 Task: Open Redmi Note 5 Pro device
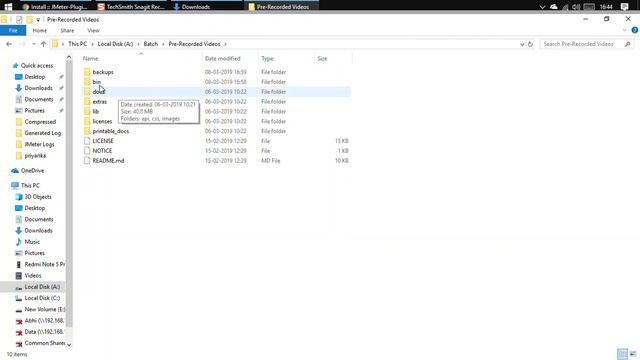[44, 264]
